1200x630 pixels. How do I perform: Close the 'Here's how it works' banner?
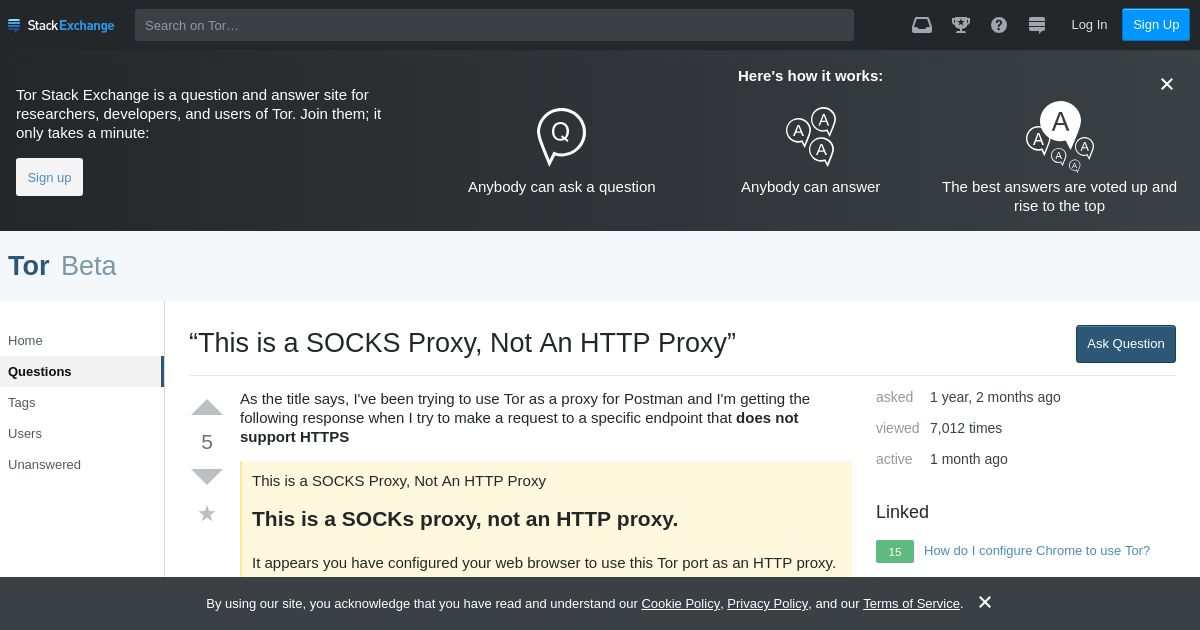pos(1166,84)
